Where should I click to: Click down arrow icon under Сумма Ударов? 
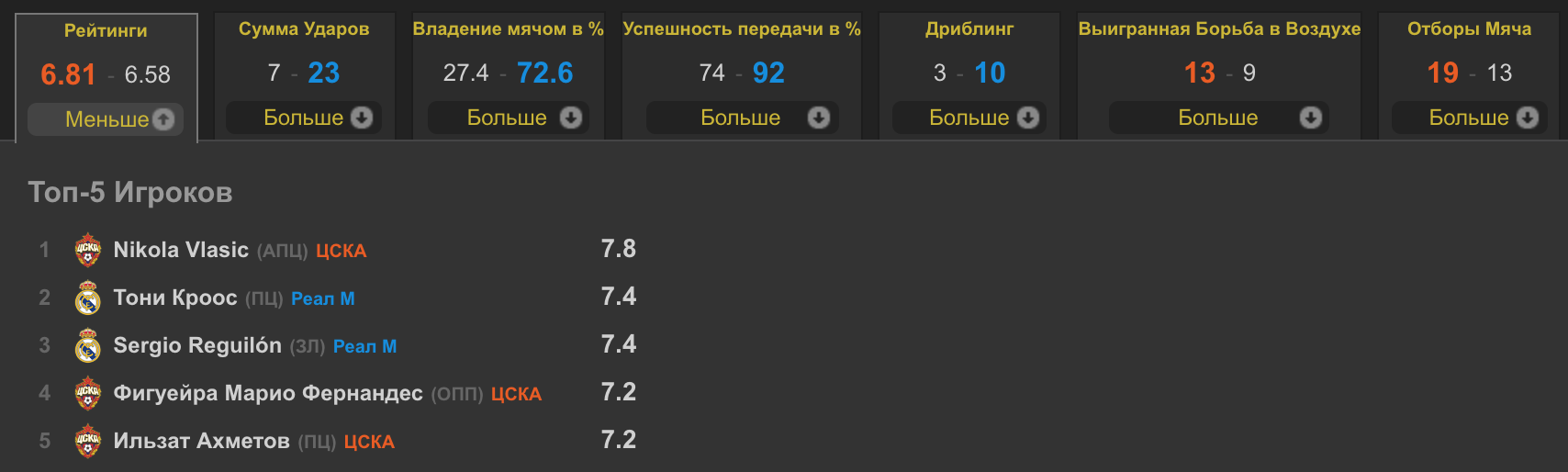click(x=362, y=118)
